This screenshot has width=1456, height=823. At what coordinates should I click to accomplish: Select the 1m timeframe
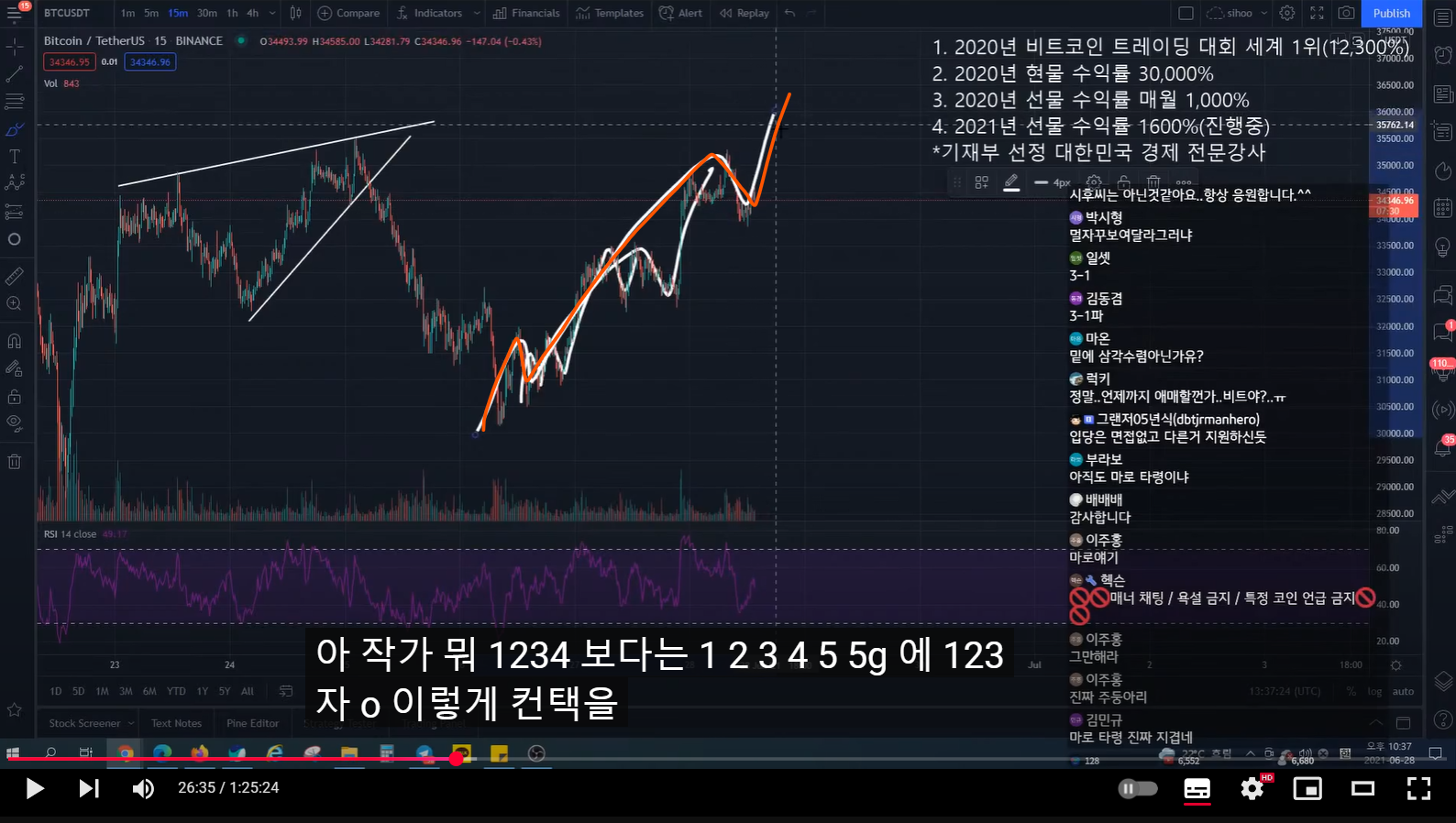[127, 13]
